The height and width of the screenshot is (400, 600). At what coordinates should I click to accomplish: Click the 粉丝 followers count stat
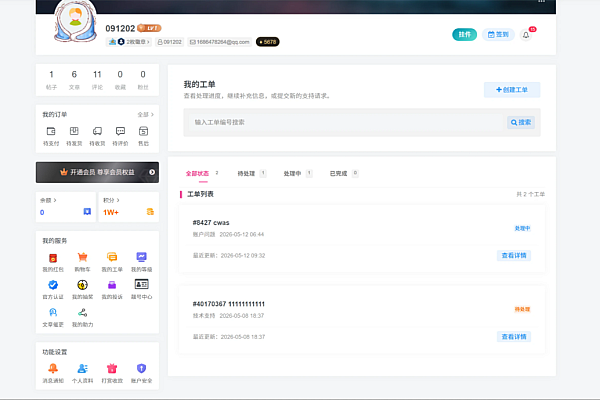(143, 80)
